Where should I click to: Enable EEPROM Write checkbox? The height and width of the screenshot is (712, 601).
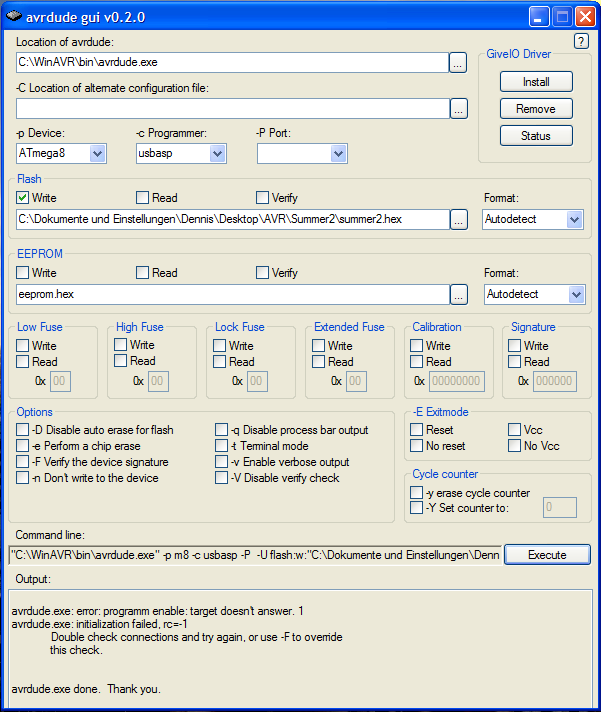pyautogui.click(x=22, y=272)
